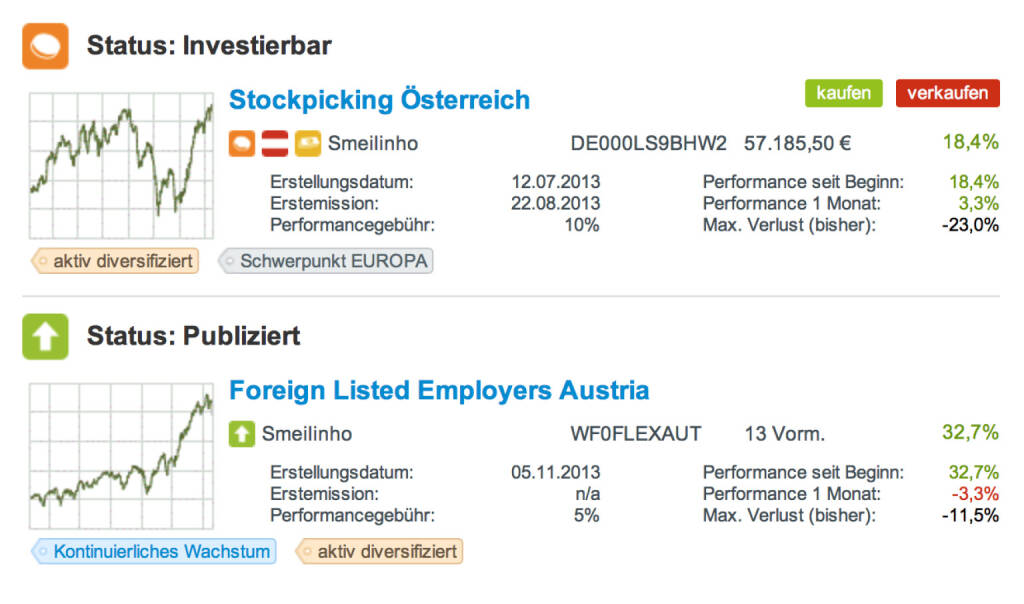Open the Stockpicking Österreich title link
Viewport: 1024px width, 604px height.
coord(379,100)
